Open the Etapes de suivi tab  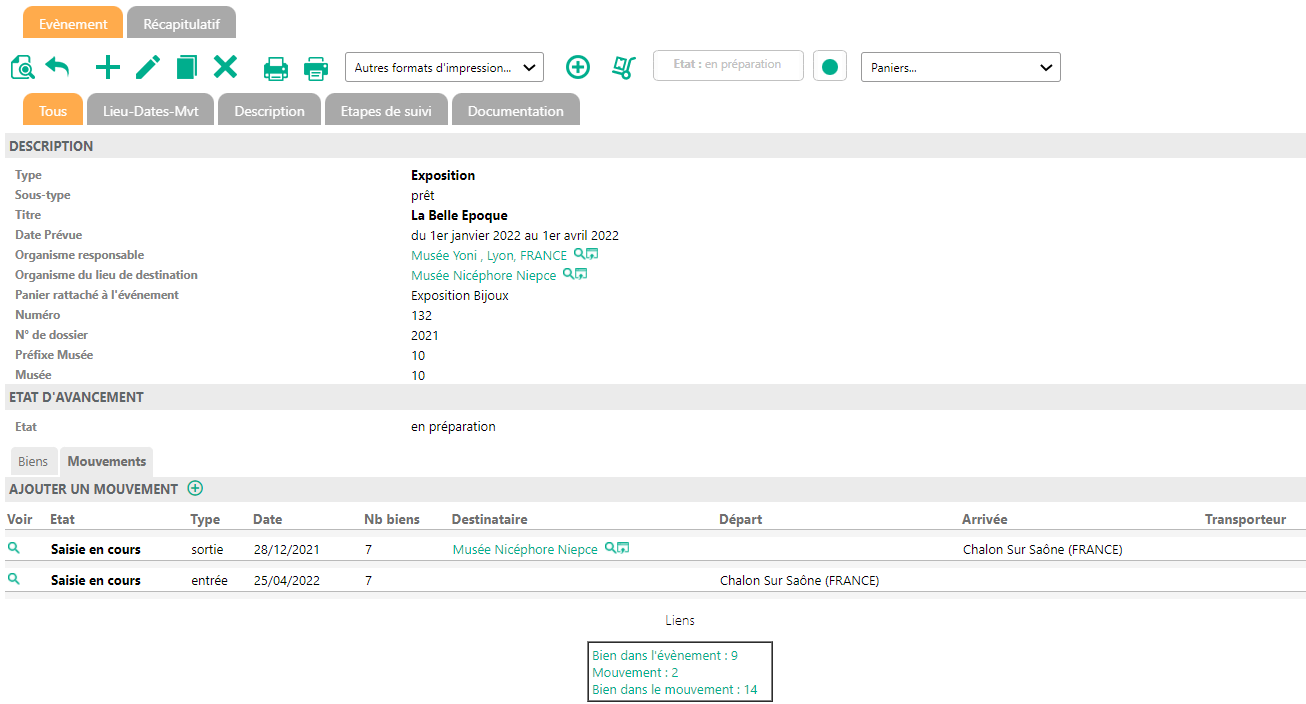point(386,111)
